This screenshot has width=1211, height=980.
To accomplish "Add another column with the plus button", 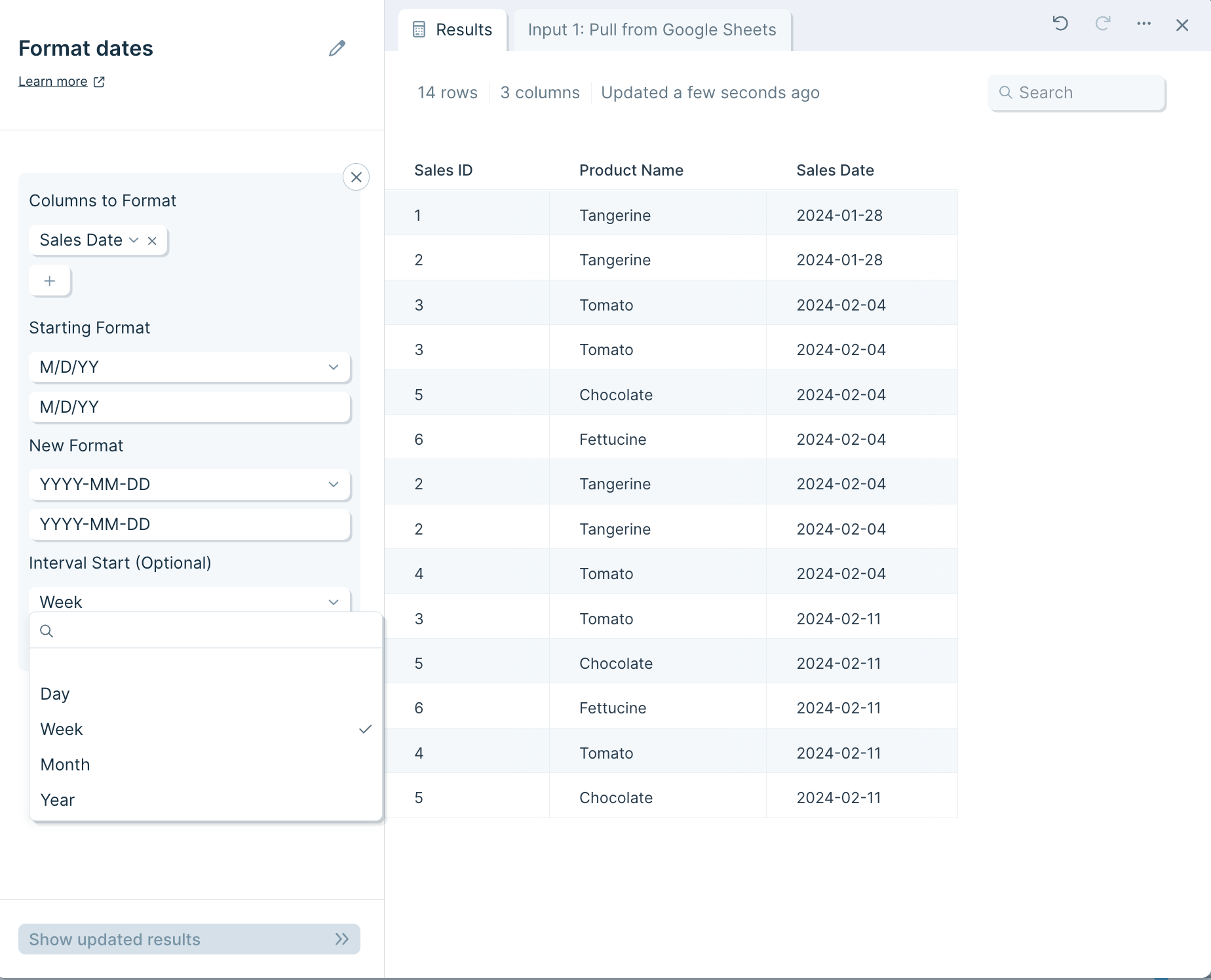I will coord(50,281).
